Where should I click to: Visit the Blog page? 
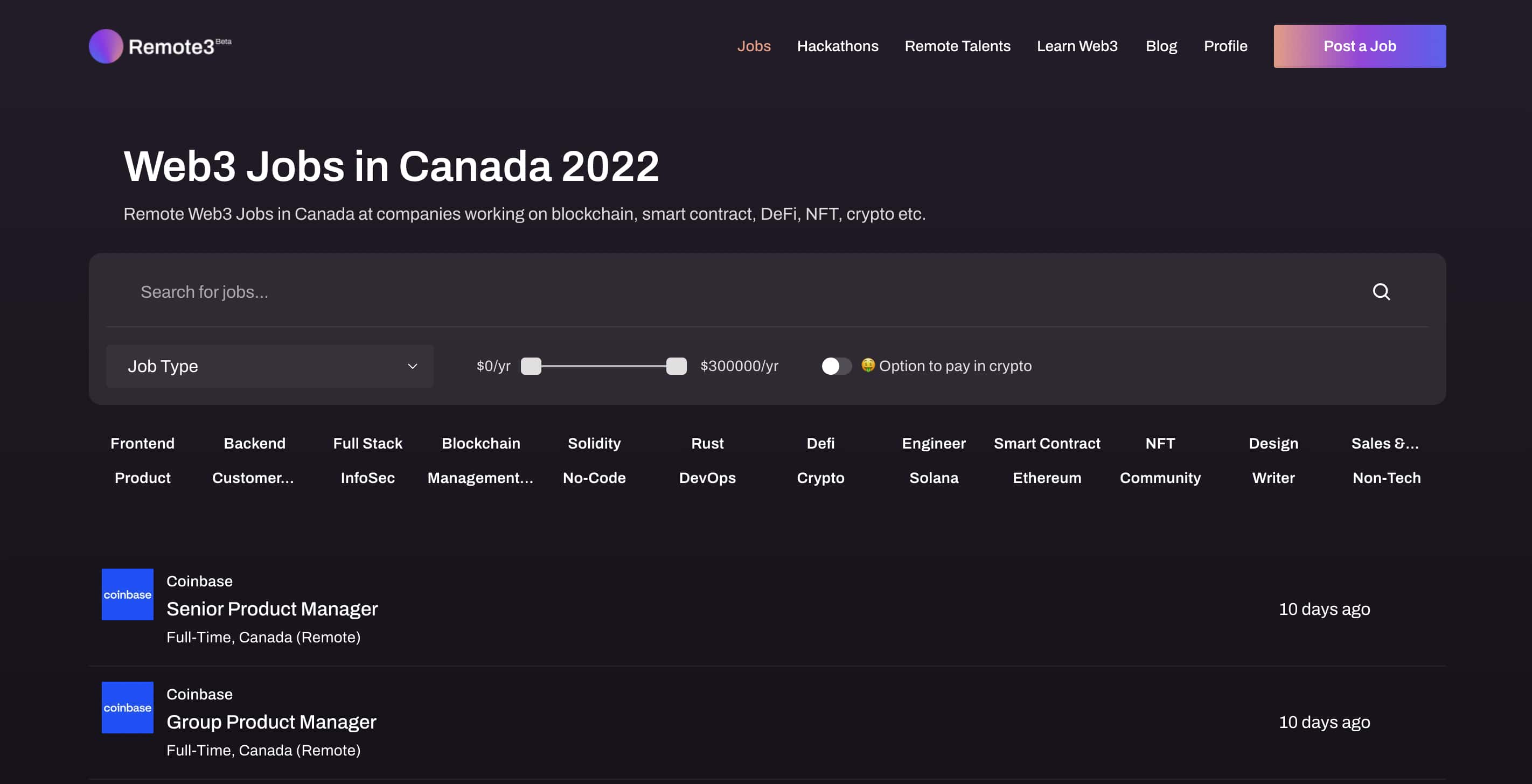coord(1161,46)
